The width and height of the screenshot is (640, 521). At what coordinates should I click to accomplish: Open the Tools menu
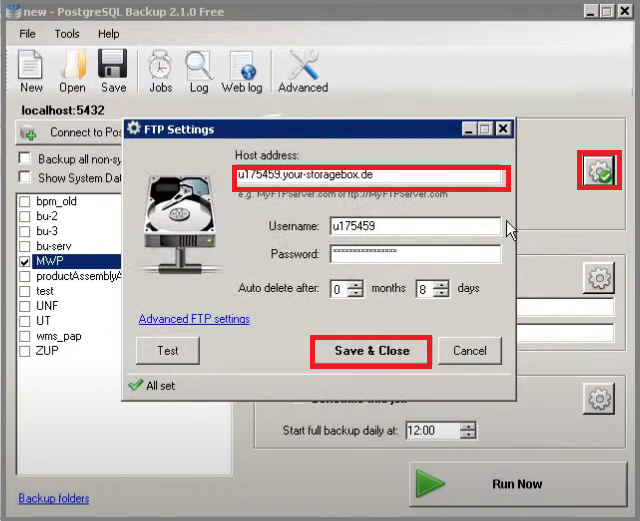[67, 33]
